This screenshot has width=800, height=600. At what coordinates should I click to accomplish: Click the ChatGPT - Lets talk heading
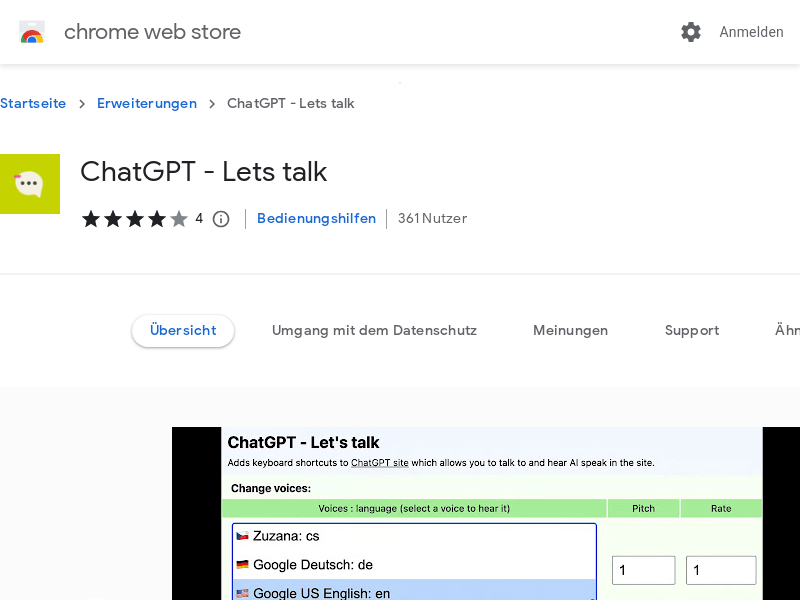point(204,171)
